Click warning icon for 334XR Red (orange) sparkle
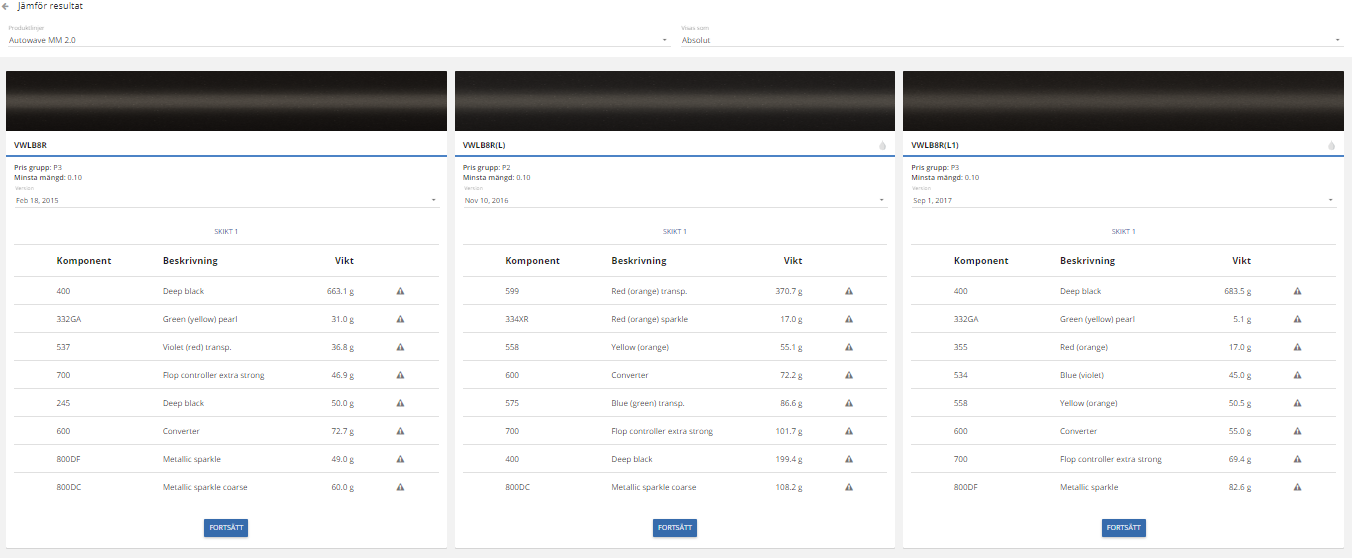 coord(849,319)
